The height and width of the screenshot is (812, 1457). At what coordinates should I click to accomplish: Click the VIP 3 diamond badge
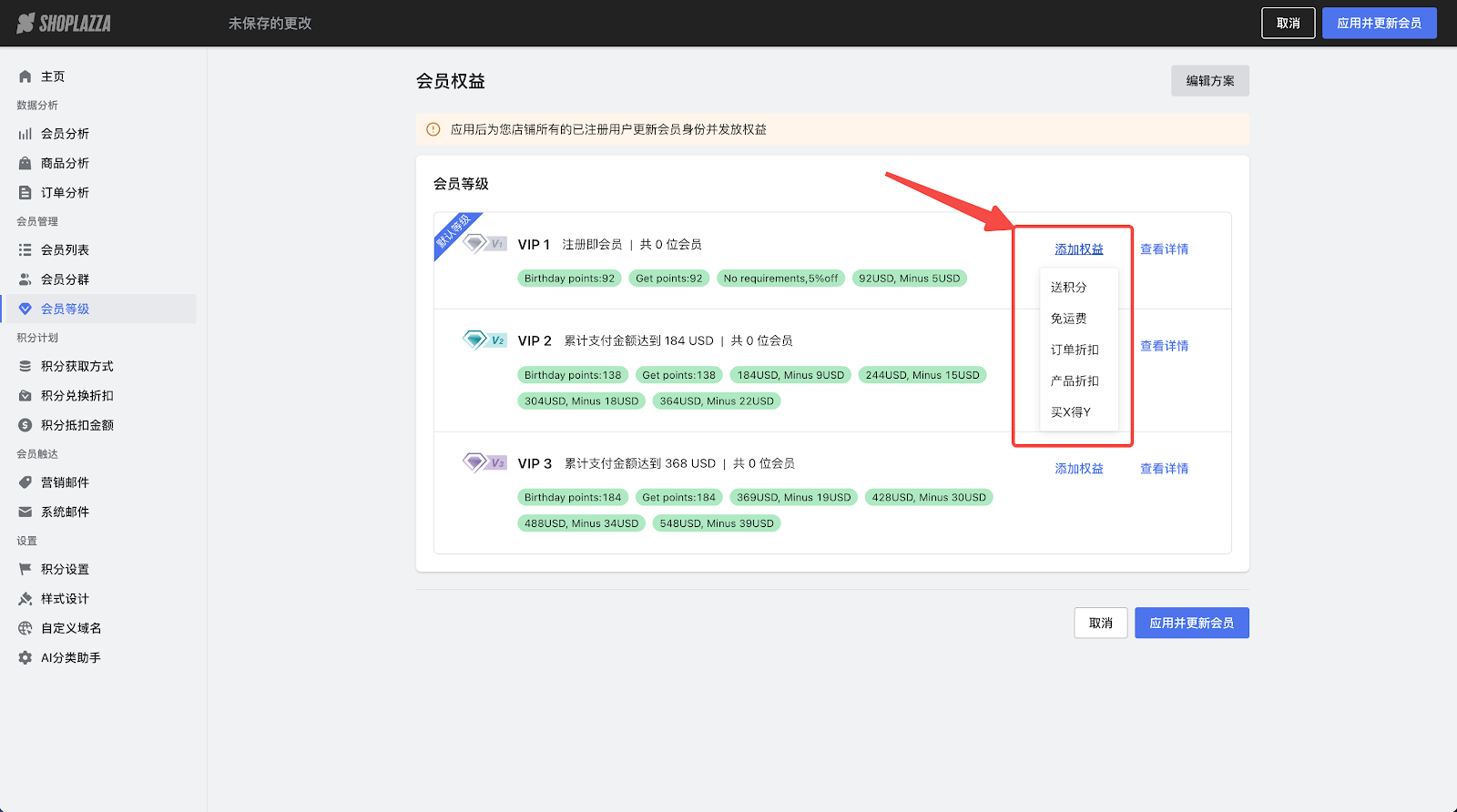pos(484,462)
